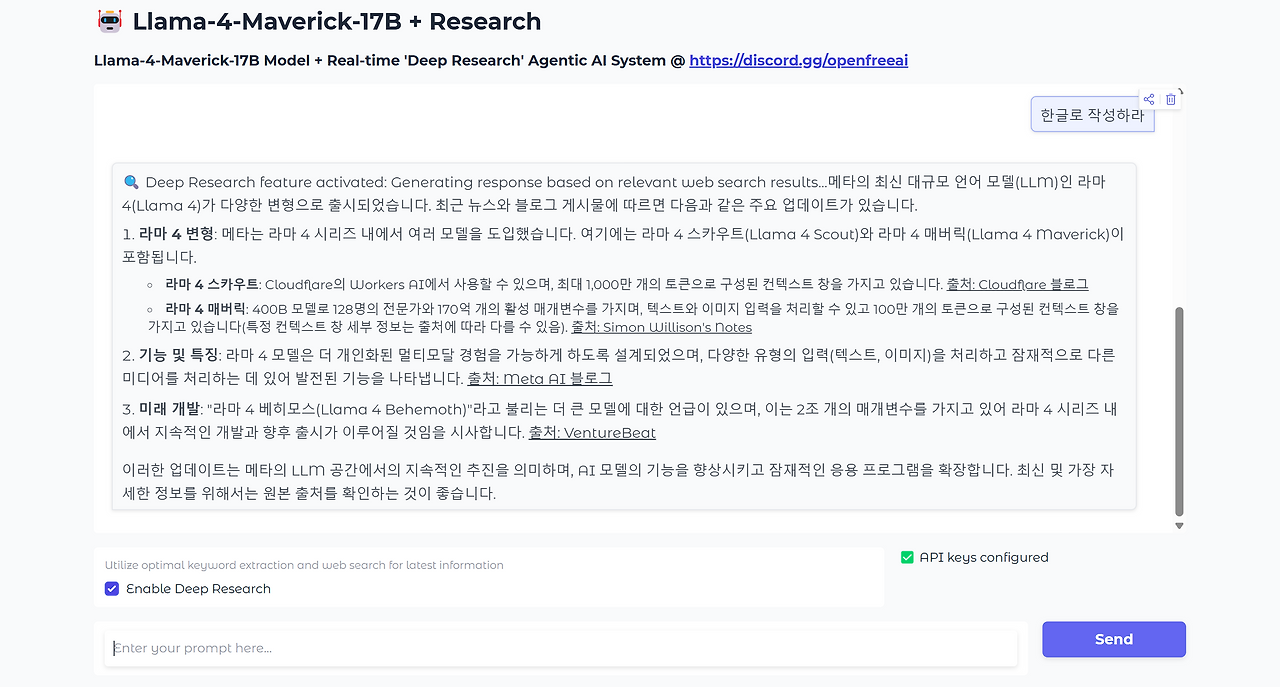The width and height of the screenshot is (1280, 687).
Task: Click the share icon above the response
Action: 1149,99
